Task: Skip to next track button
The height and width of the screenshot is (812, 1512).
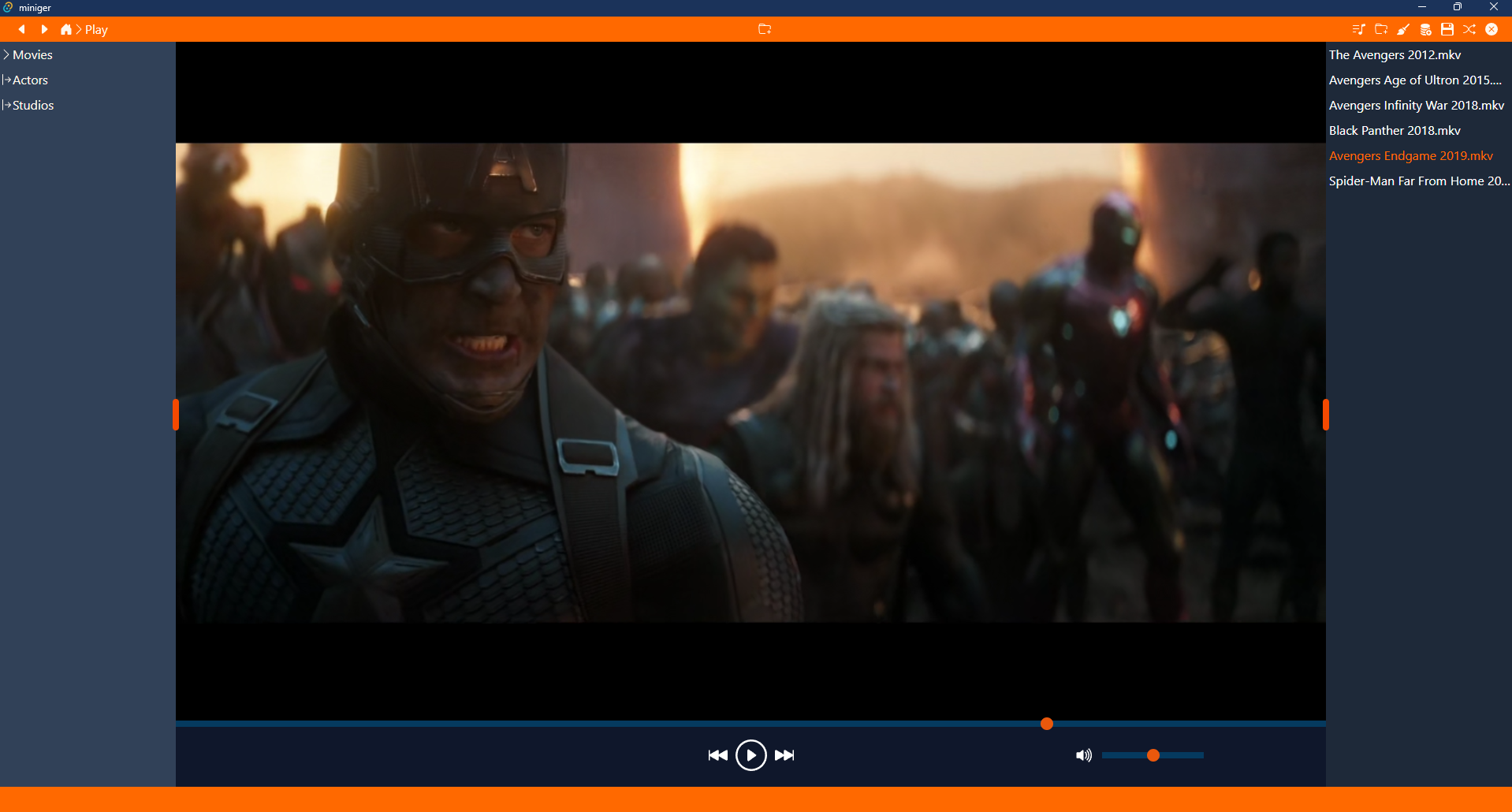Action: pyautogui.click(x=784, y=755)
